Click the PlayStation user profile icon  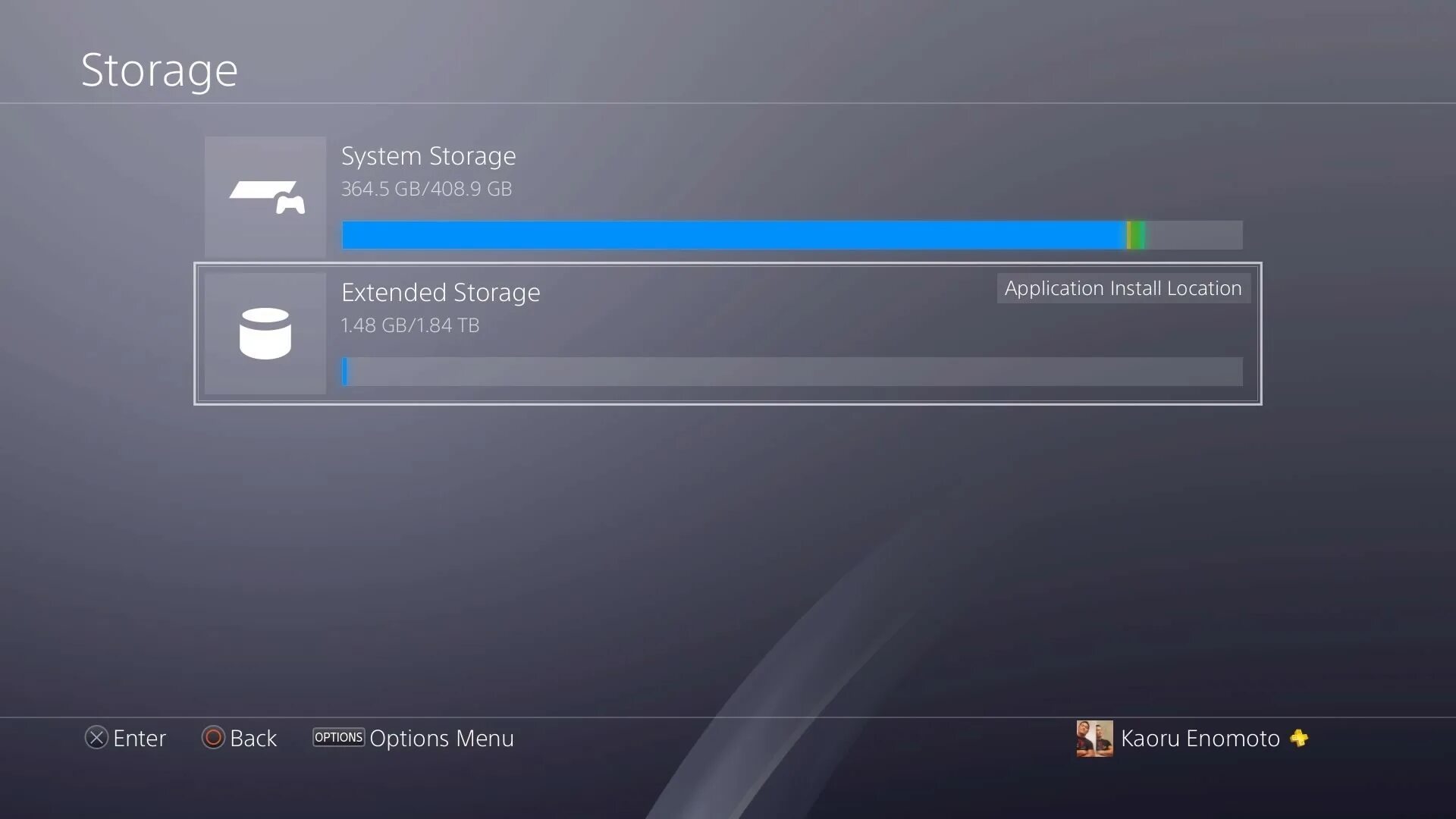pyautogui.click(x=1095, y=738)
